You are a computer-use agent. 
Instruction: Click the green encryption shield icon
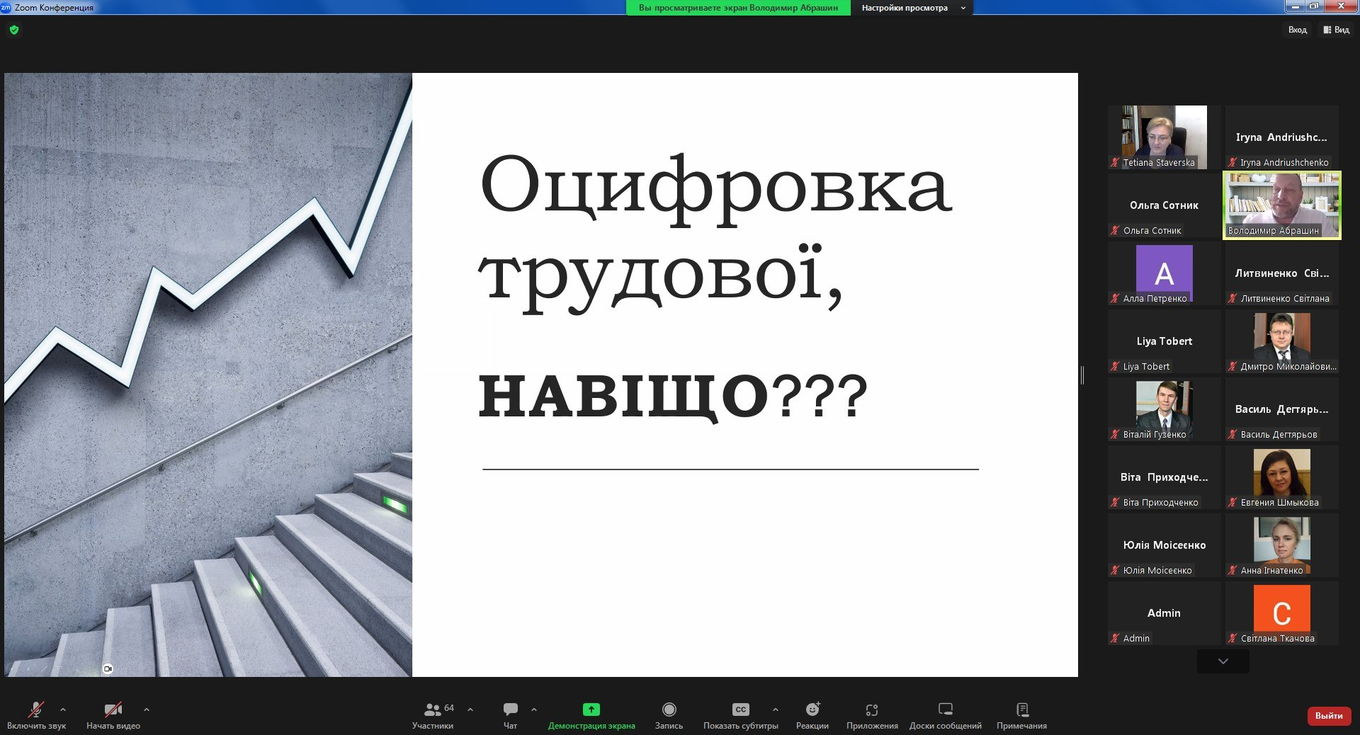click(14, 30)
